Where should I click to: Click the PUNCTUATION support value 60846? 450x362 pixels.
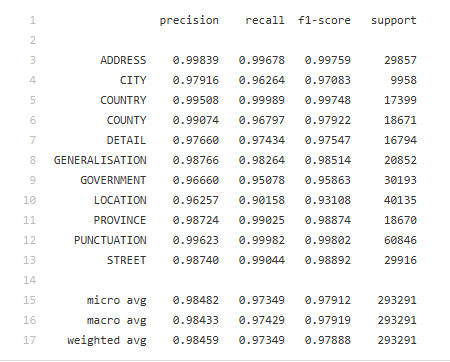(x=400, y=240)
